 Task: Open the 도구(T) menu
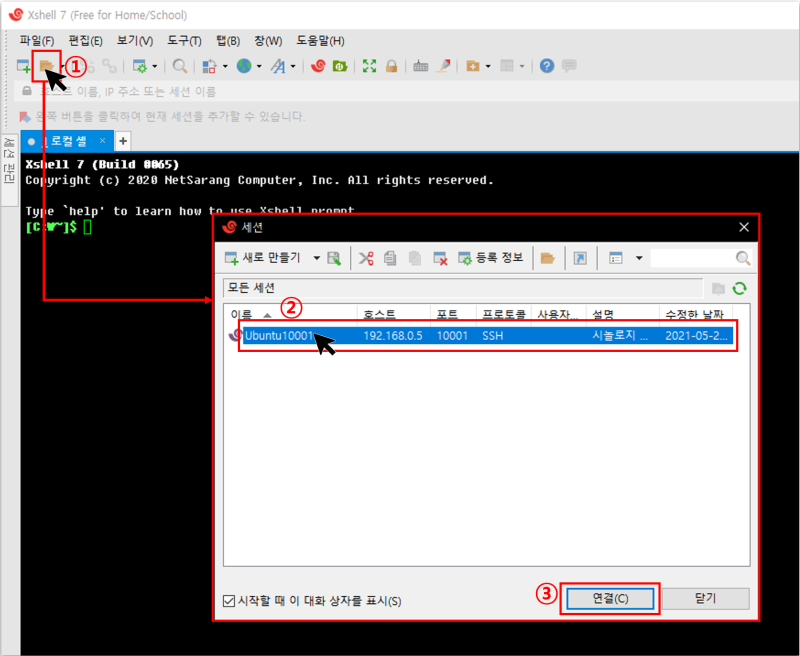coord(184,41)
